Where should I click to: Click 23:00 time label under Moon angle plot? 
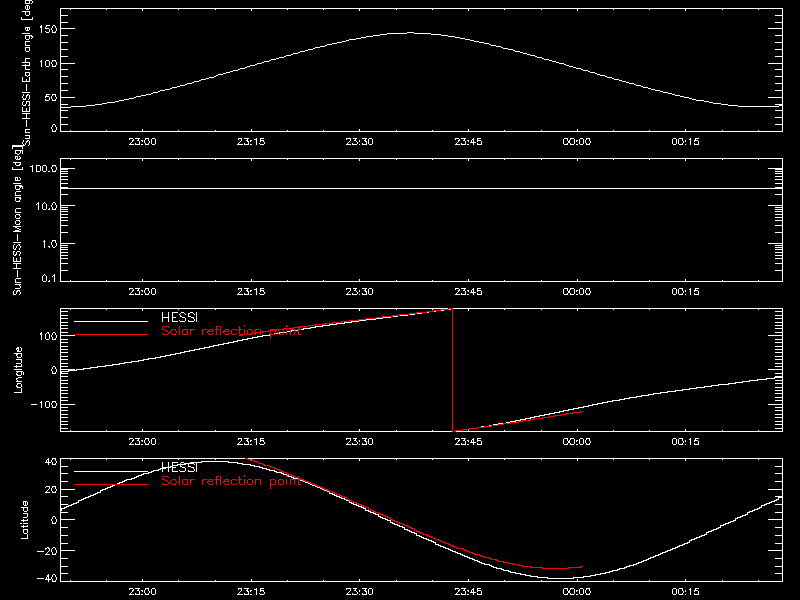click(142, 291)
